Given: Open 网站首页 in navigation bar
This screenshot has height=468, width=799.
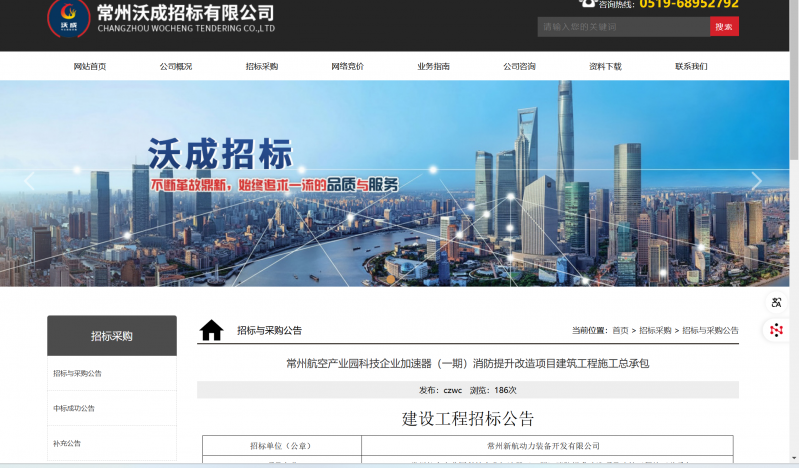Looking at the screenshot, I should coord(90,67).
